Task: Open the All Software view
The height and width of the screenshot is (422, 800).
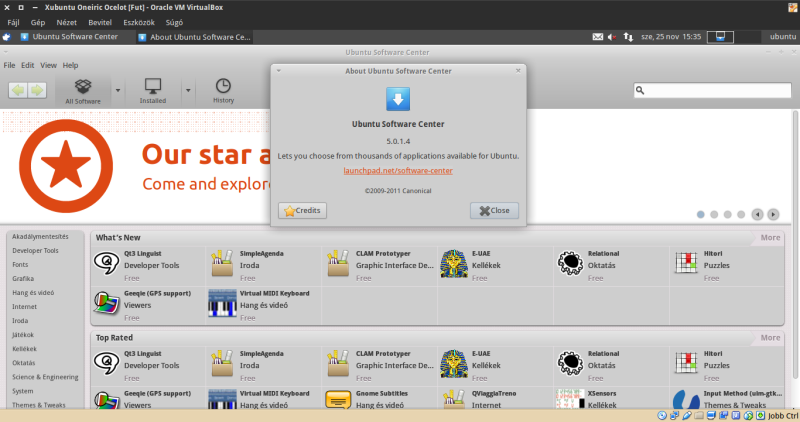Action: coord(83,91)
